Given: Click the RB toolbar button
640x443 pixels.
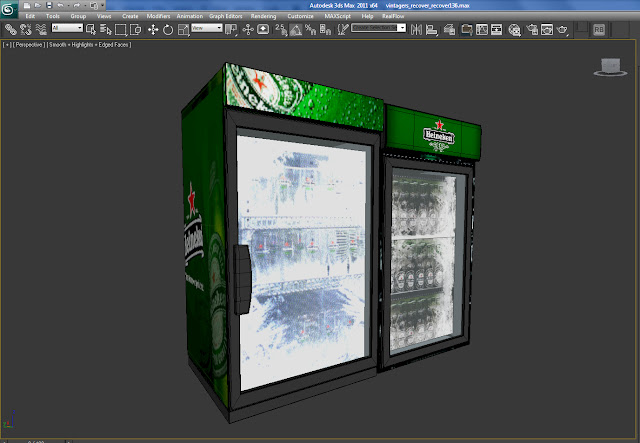Looking at the screenshot, I should point(599,30).
